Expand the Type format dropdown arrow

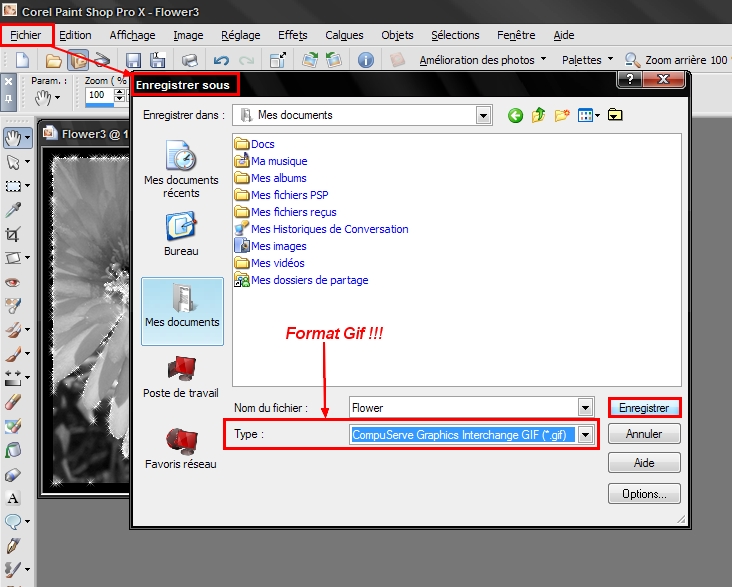point(585,435)
